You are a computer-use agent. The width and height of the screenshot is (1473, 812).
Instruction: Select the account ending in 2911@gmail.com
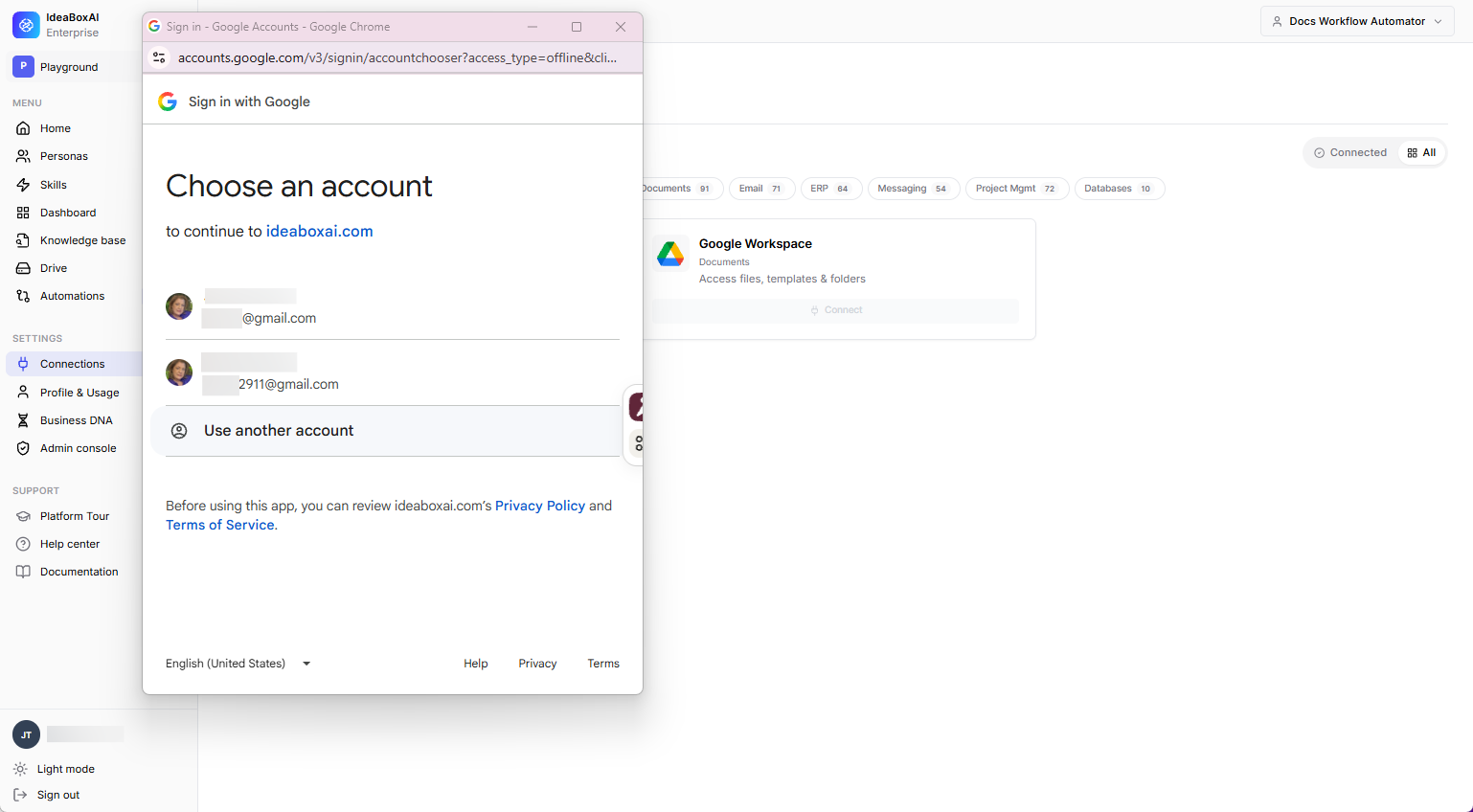[x=393, y=372]
